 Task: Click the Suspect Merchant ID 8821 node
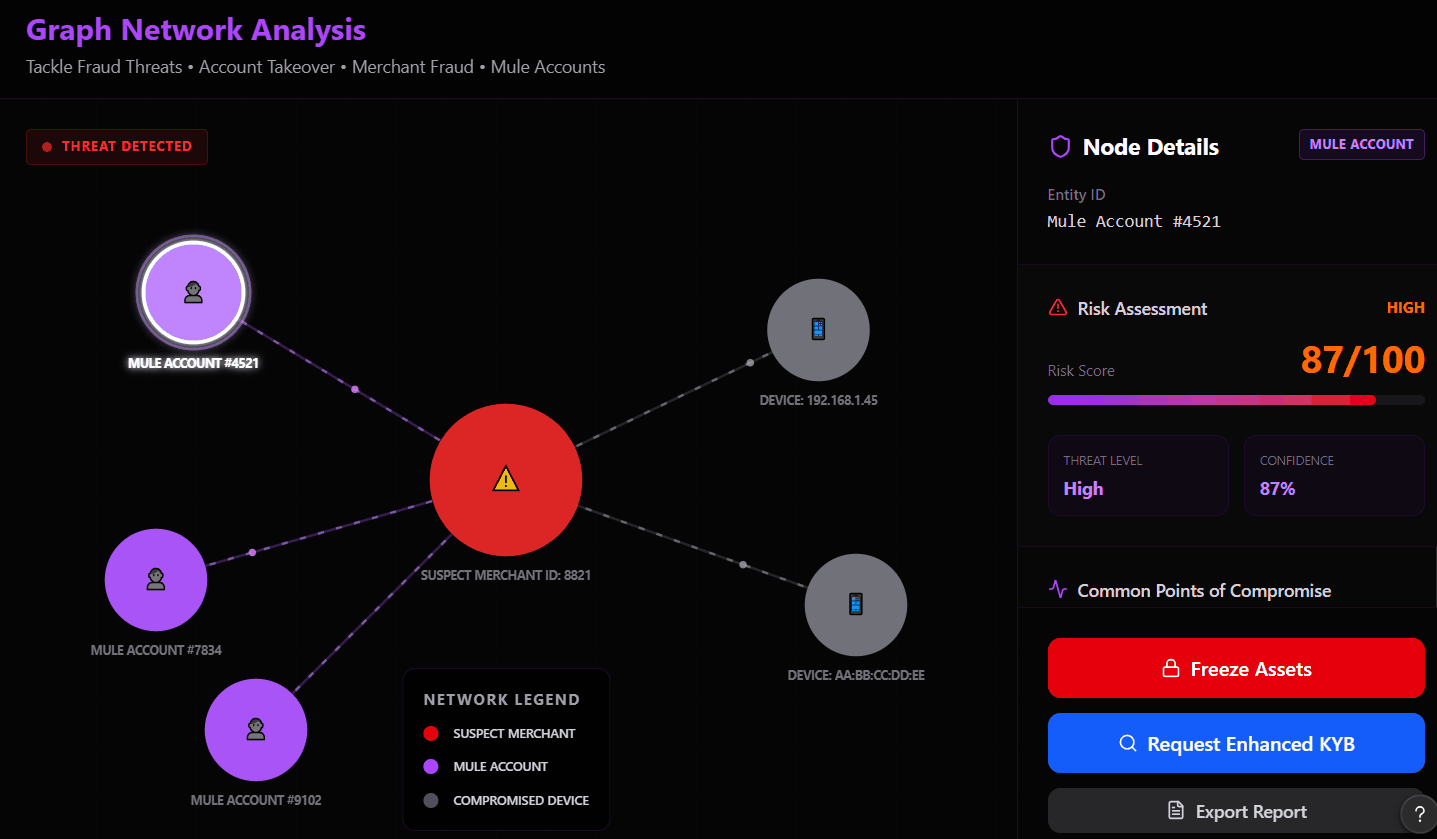(506, 480)
